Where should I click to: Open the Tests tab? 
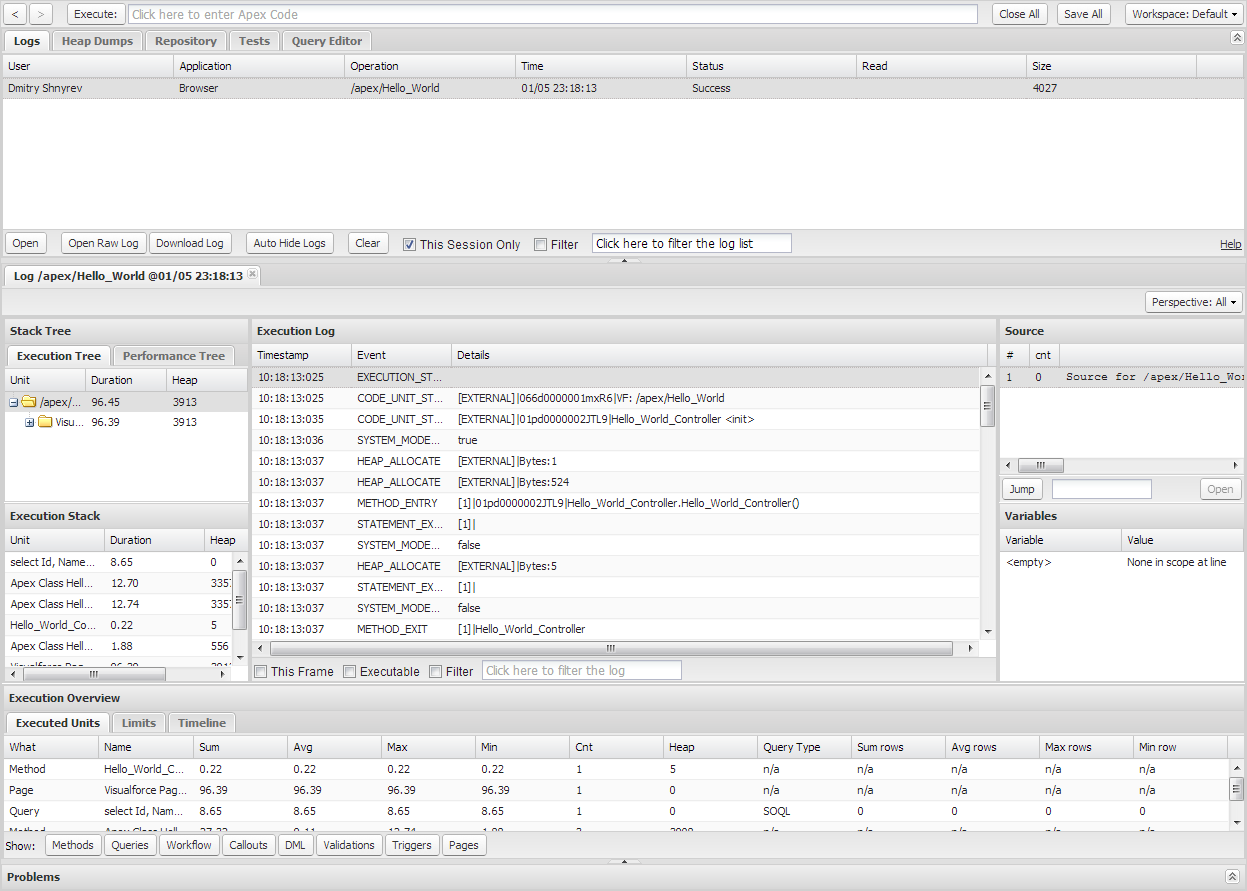click(x=254, y=41)
